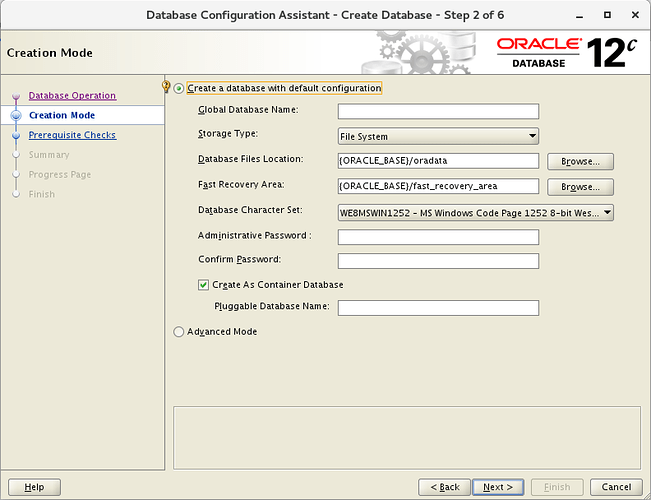
Task: Click the Progress Page step label
Action: tap(60, 174)
